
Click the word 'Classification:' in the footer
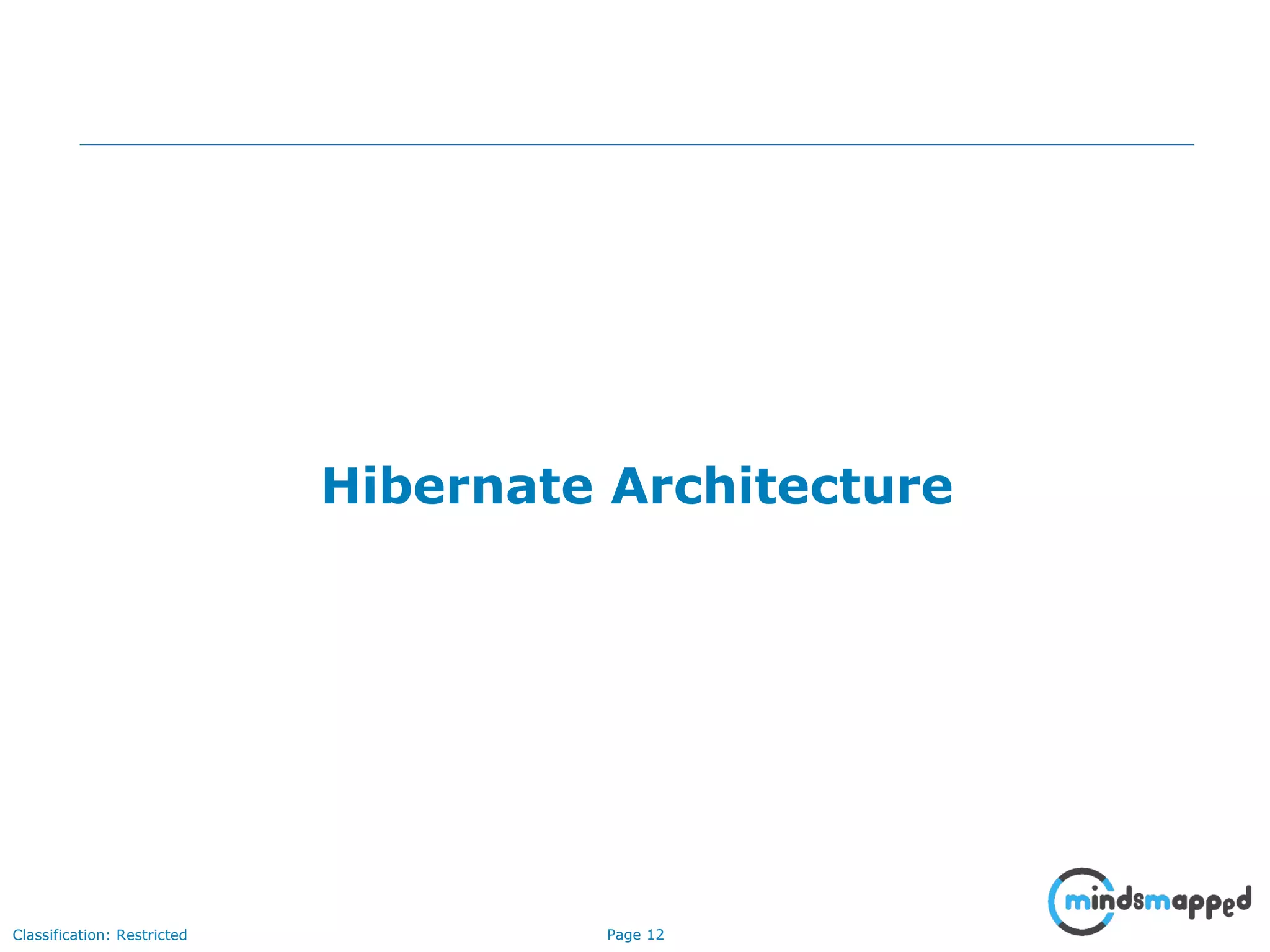point(61,935)
